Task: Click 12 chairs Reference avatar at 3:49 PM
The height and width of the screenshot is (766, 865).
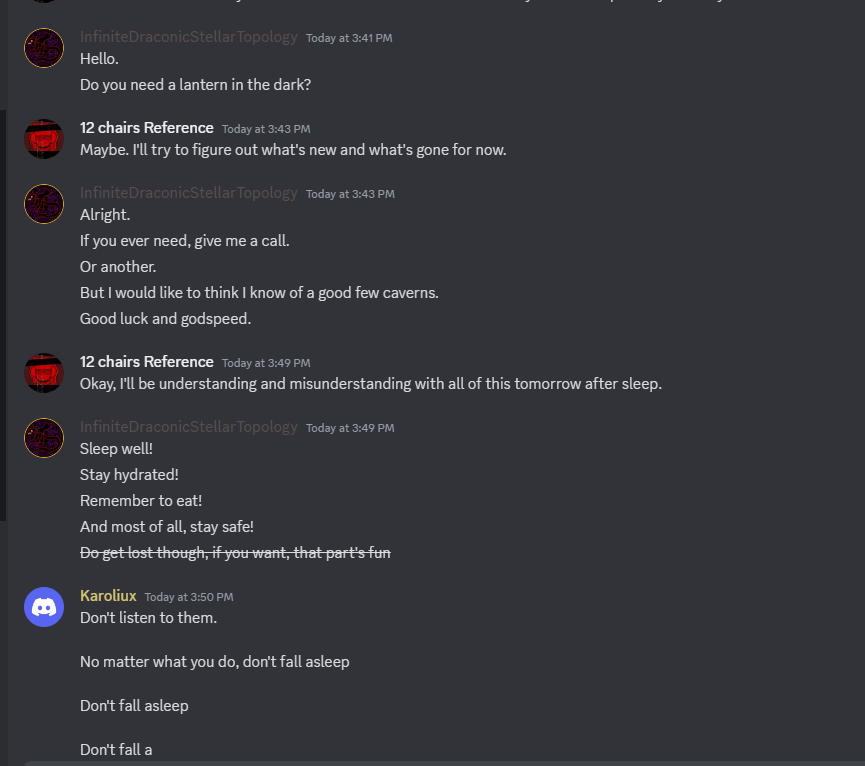Action: (x=44, y=373)
